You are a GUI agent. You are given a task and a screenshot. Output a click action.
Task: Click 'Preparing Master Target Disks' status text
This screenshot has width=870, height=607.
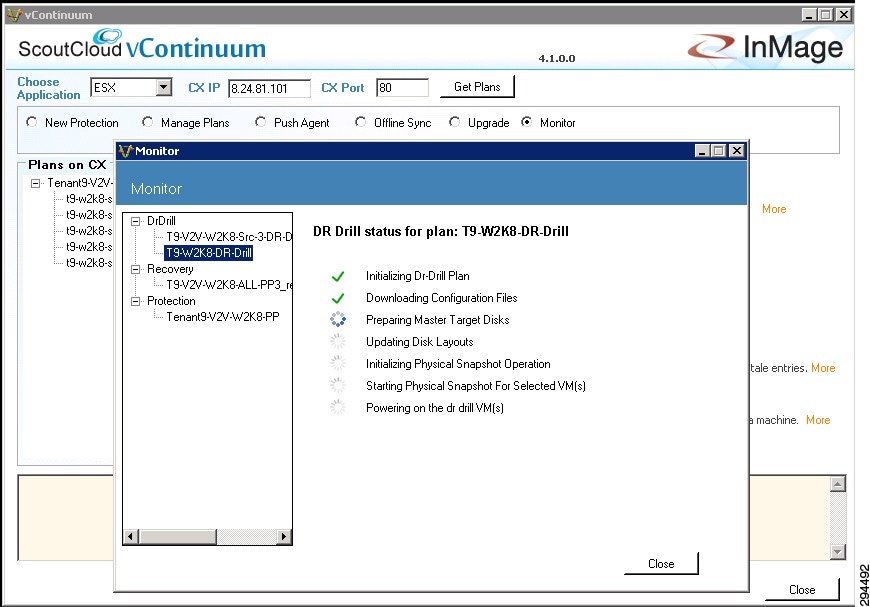(x=437, y=320)
